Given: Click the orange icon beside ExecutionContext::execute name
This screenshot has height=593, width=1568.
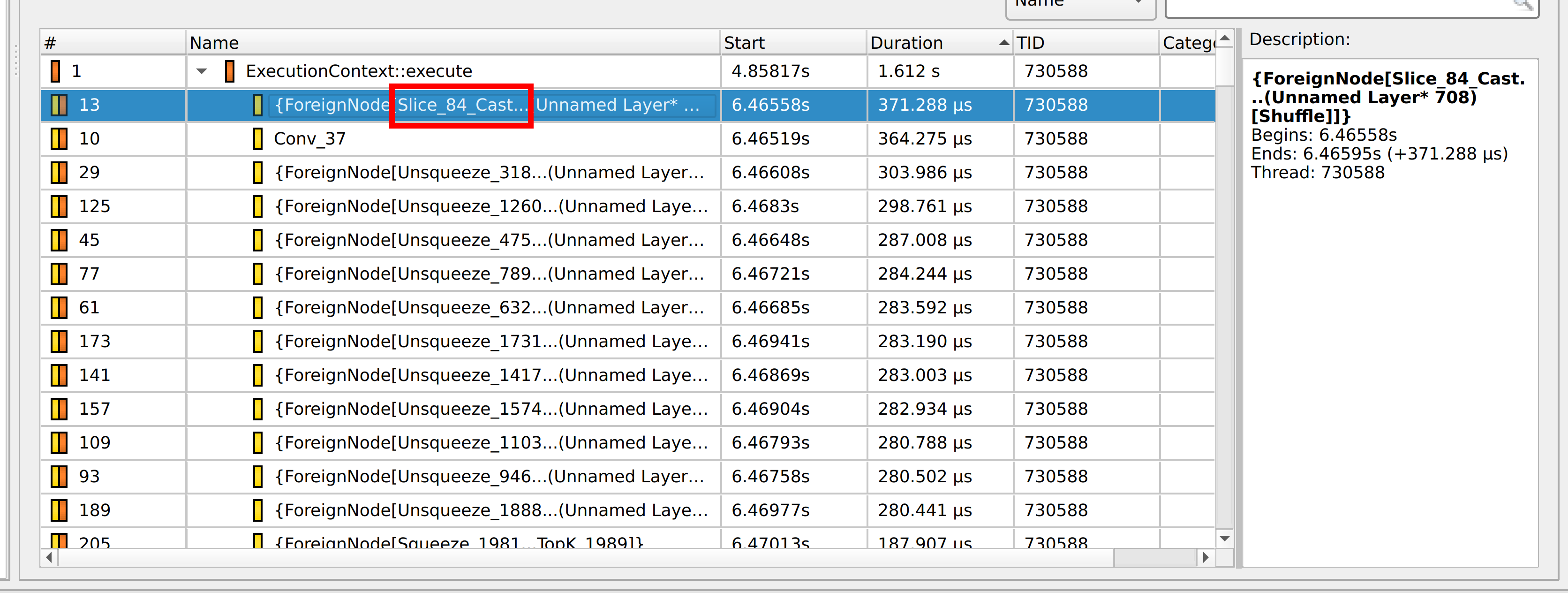Looking at the screenshot, I should [x=229, y=71].
